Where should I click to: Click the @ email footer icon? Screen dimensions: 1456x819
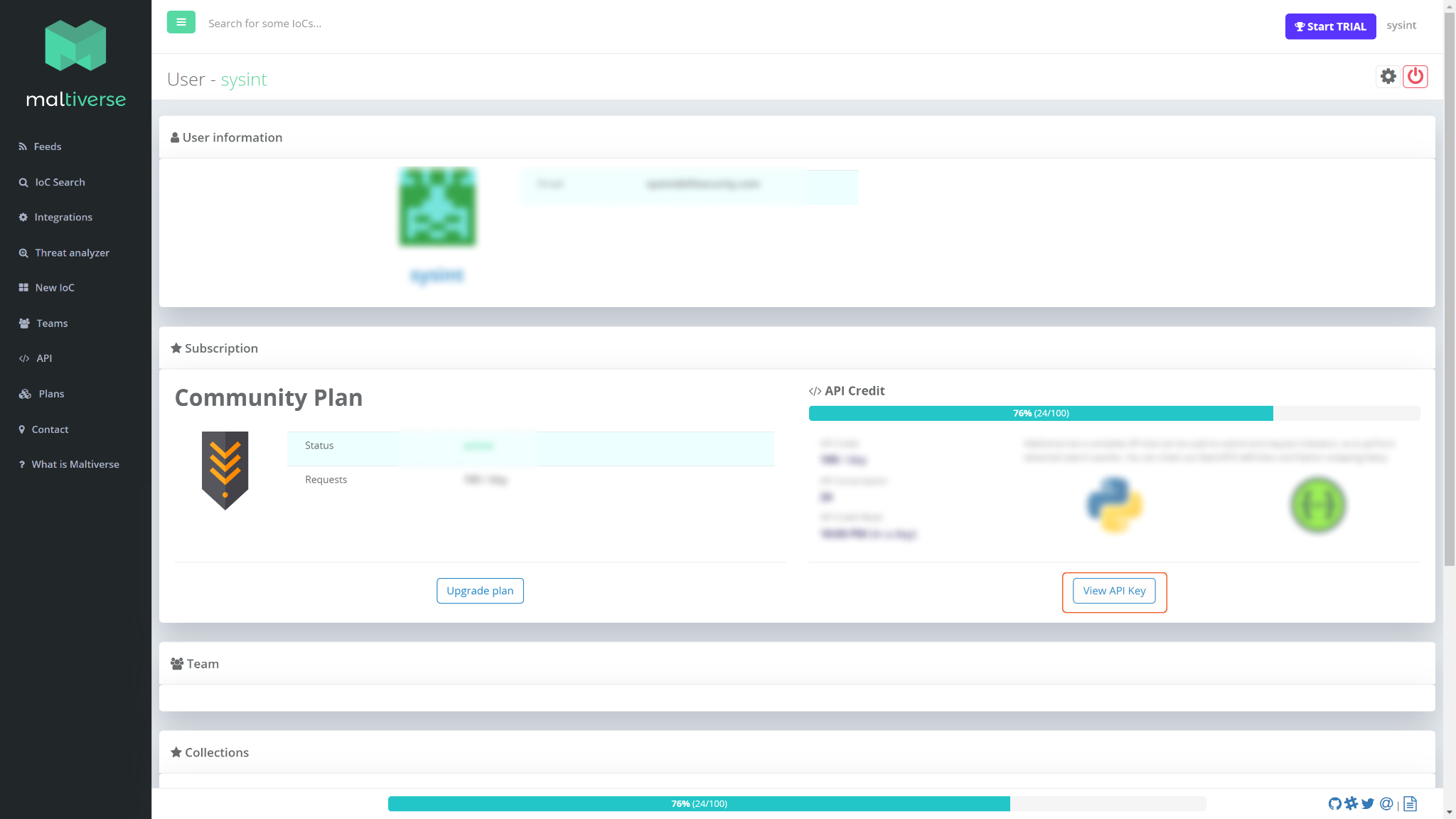click(1386, 803)
